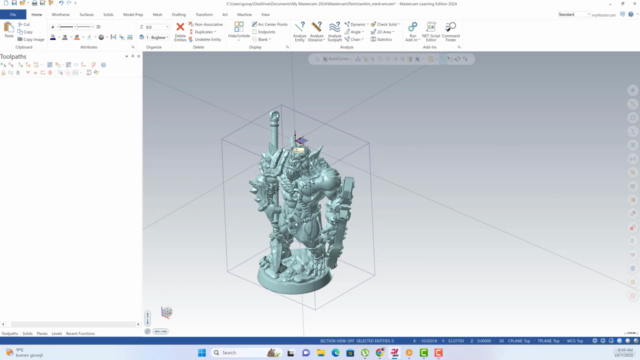Toggle 3D mode in the status bar
Image resolution: width=640 pixels, height=360 pixels.
(x=501, y=341)
